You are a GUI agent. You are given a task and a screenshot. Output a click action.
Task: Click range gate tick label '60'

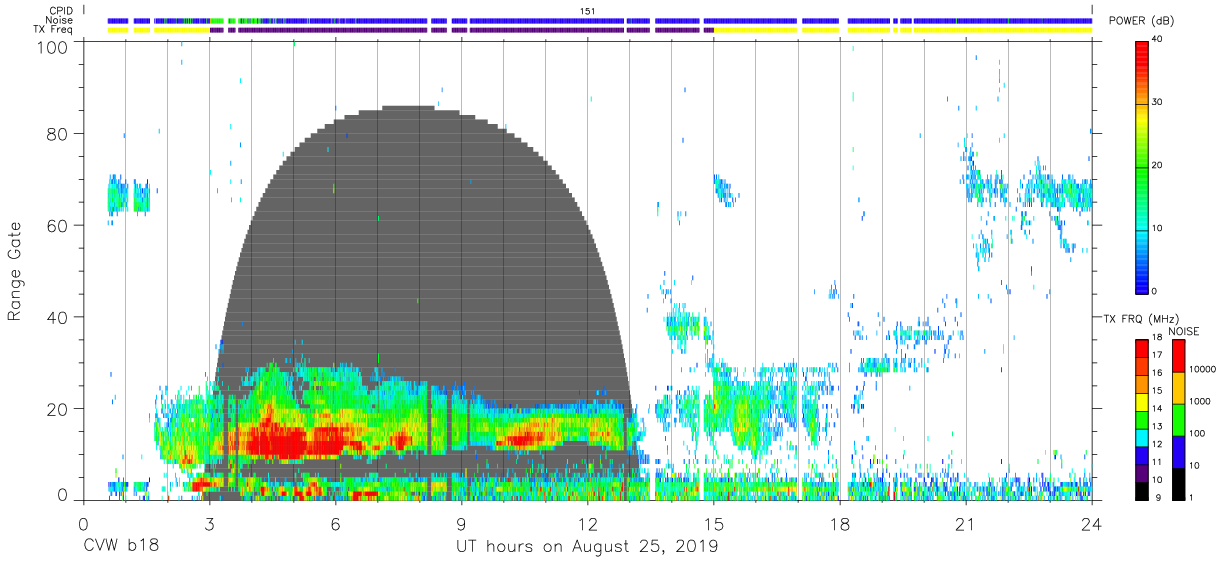pos(59,226)
